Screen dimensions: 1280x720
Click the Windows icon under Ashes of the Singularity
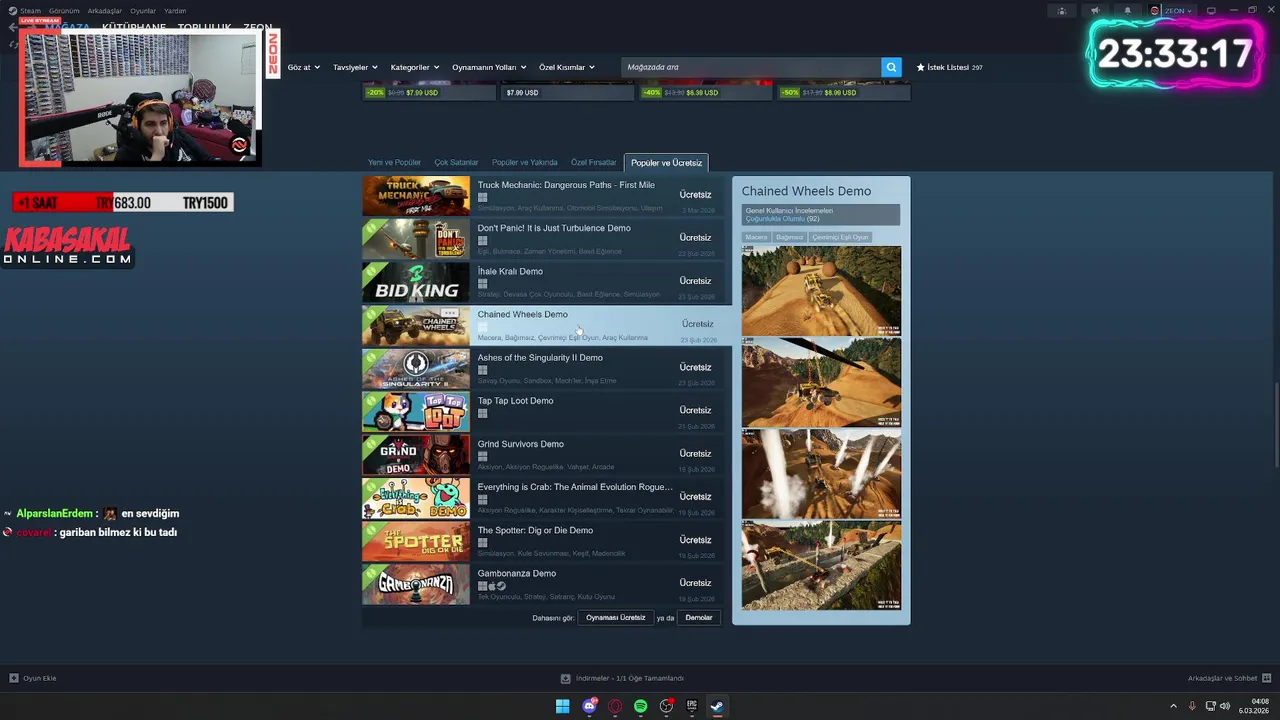click(482, 370)
